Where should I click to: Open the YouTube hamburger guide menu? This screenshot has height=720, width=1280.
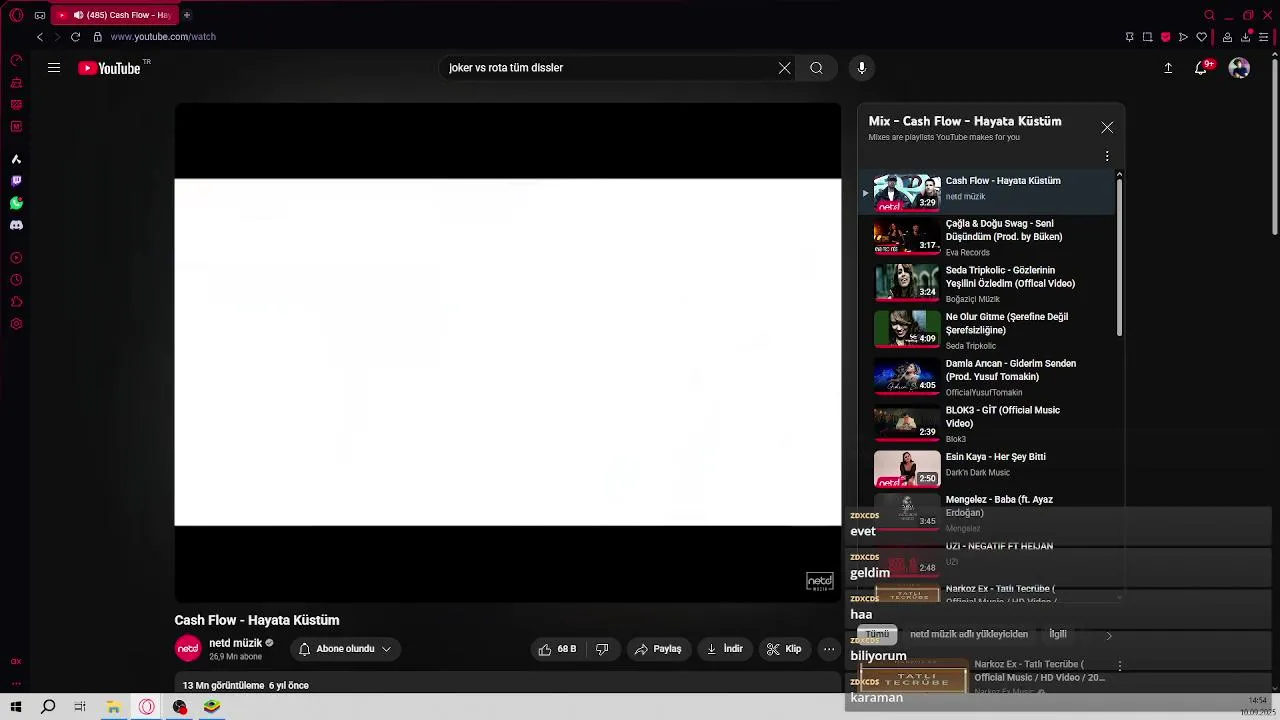(54, 68)
